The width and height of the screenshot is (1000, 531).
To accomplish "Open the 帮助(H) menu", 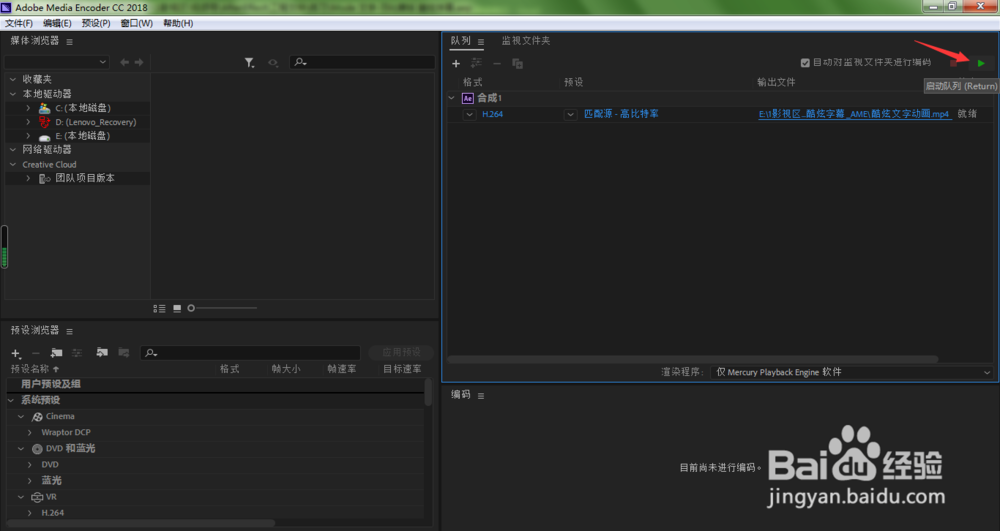I will tap(178, 23).
